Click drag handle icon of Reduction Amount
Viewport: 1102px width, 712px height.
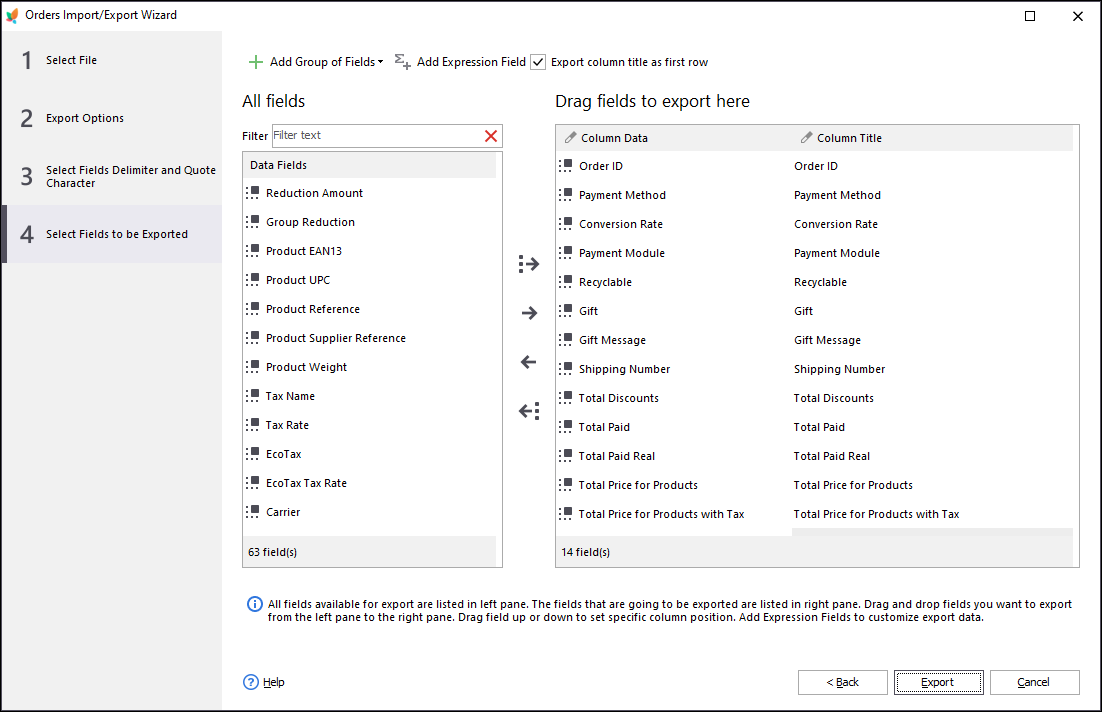(x=252, y=193)
